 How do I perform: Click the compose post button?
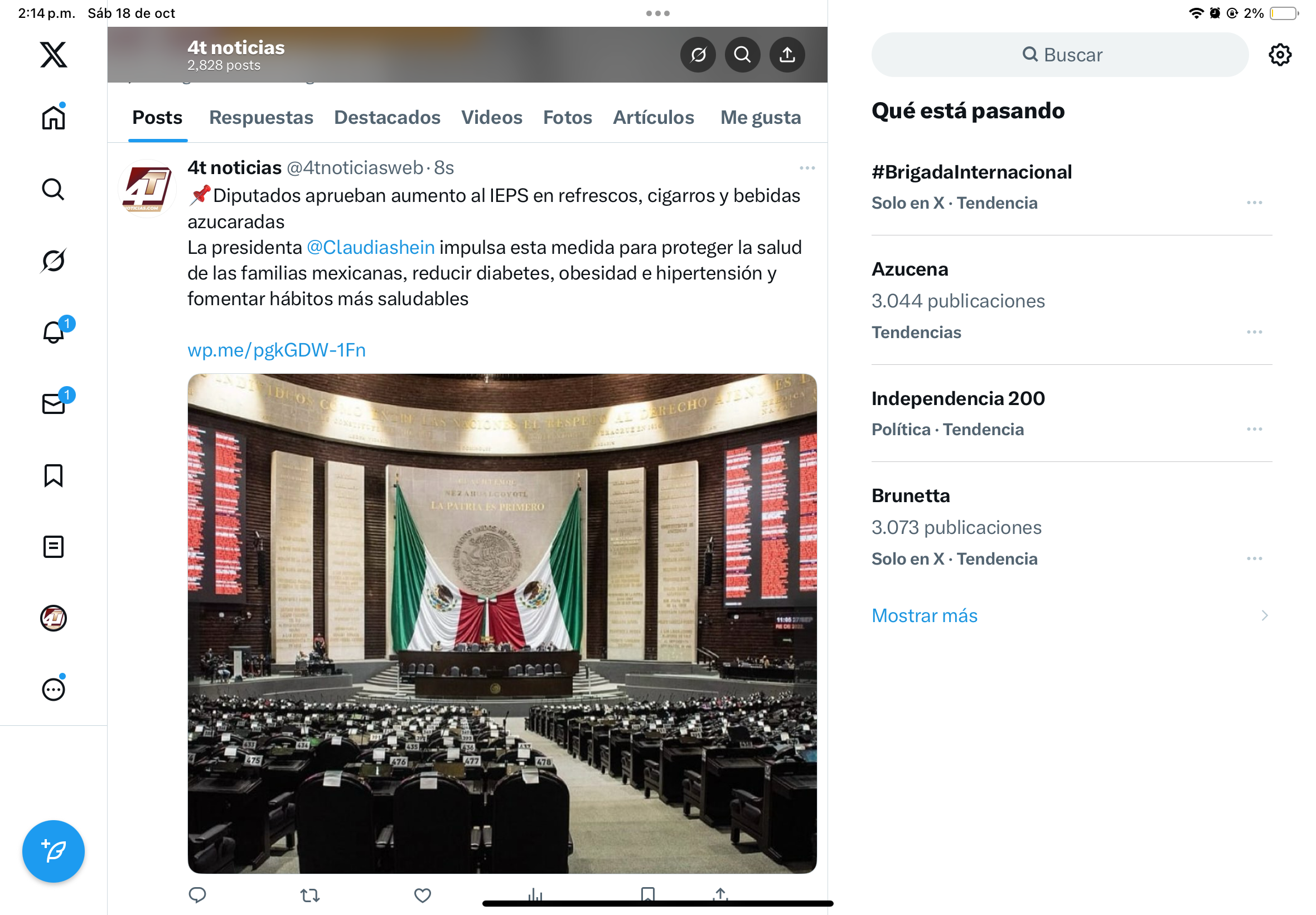[54, 851]
